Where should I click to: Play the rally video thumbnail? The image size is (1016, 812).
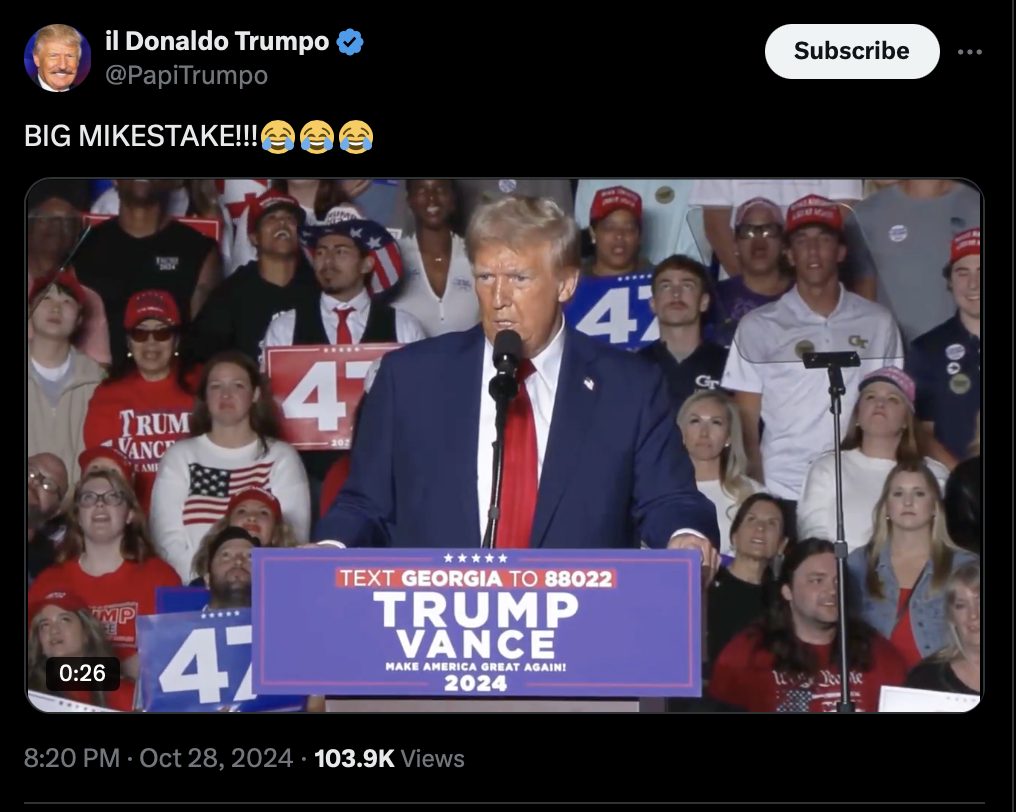504,445
